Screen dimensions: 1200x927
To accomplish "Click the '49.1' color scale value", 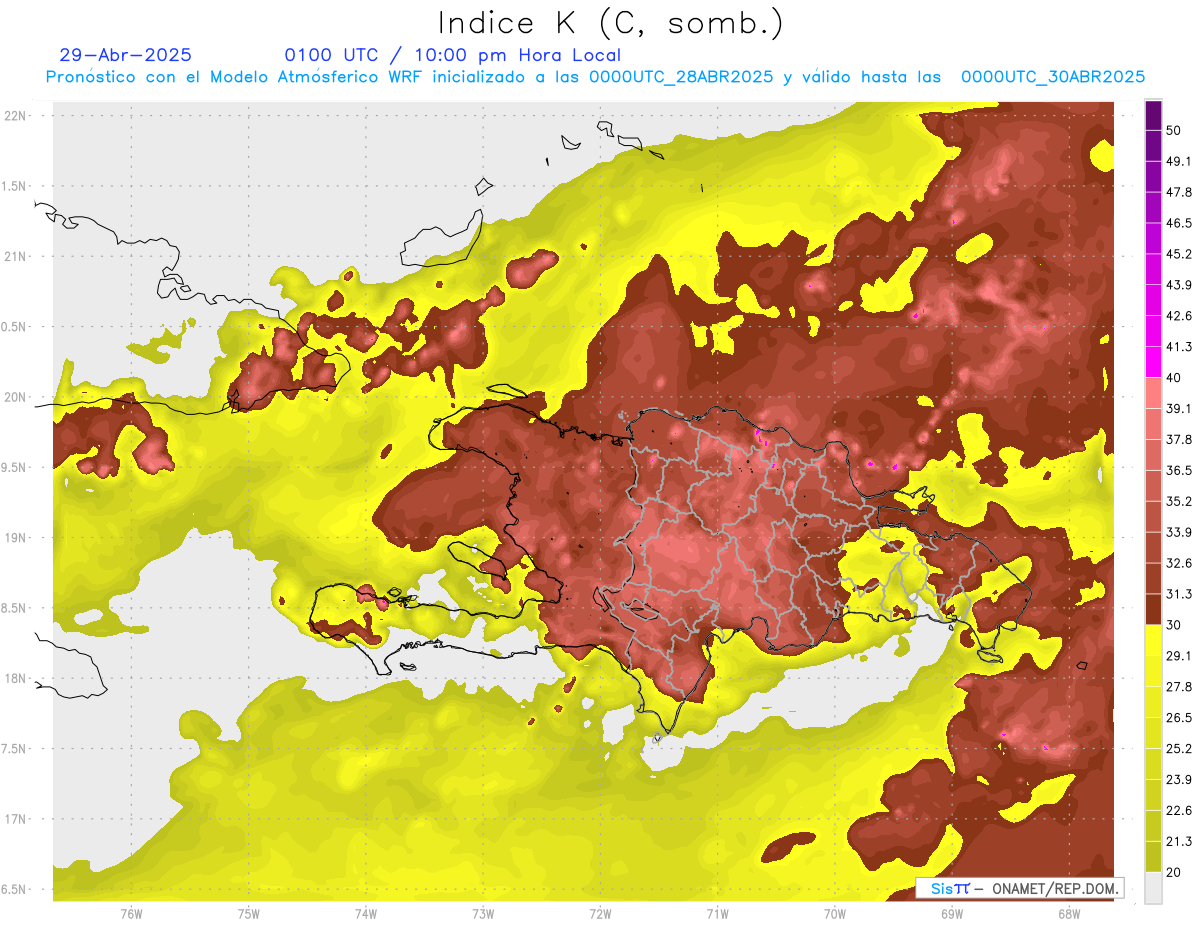I will click(1179, 161).
